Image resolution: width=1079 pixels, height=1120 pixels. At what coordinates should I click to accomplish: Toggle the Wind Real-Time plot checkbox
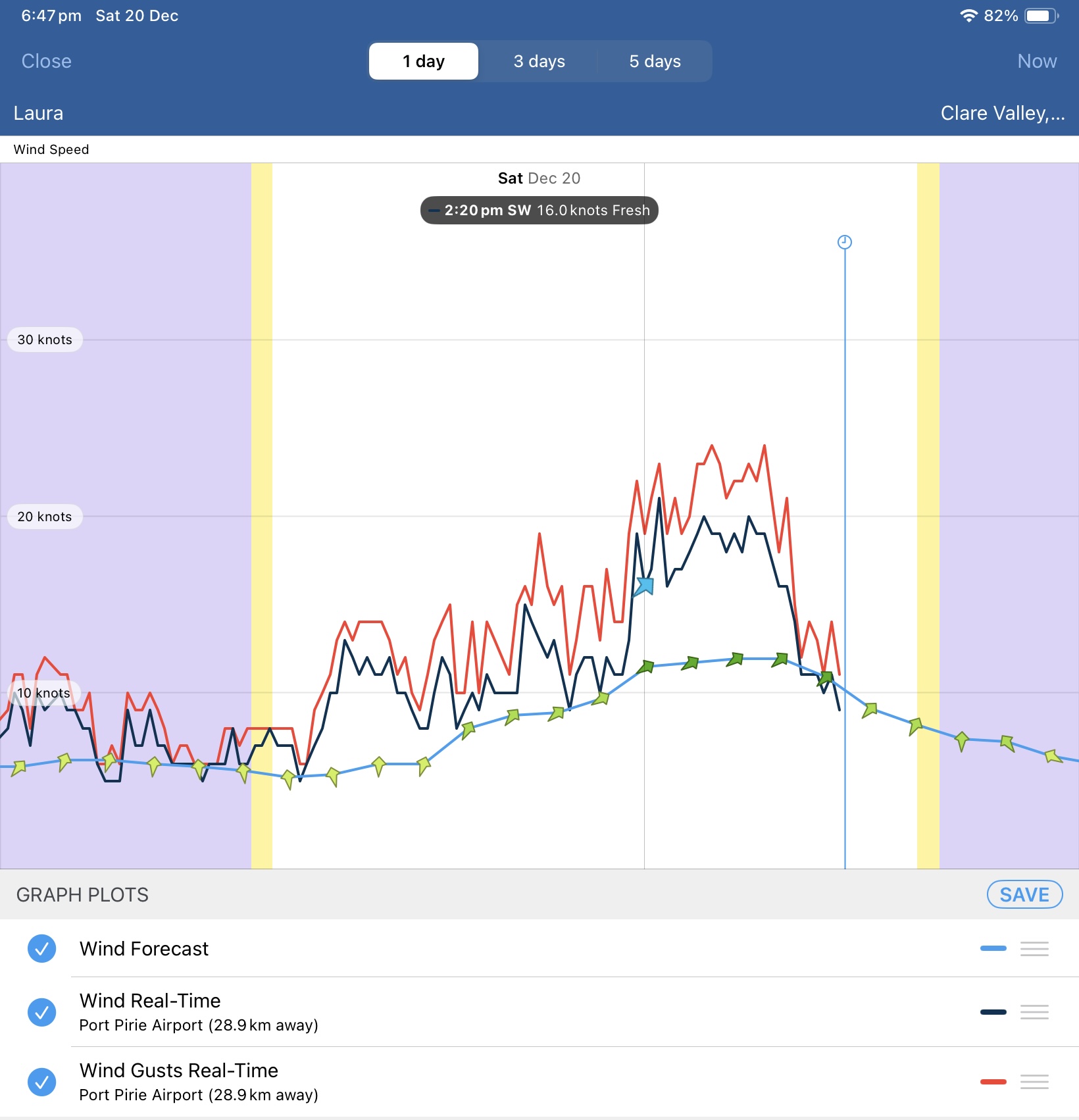[x=41, y=1012]
